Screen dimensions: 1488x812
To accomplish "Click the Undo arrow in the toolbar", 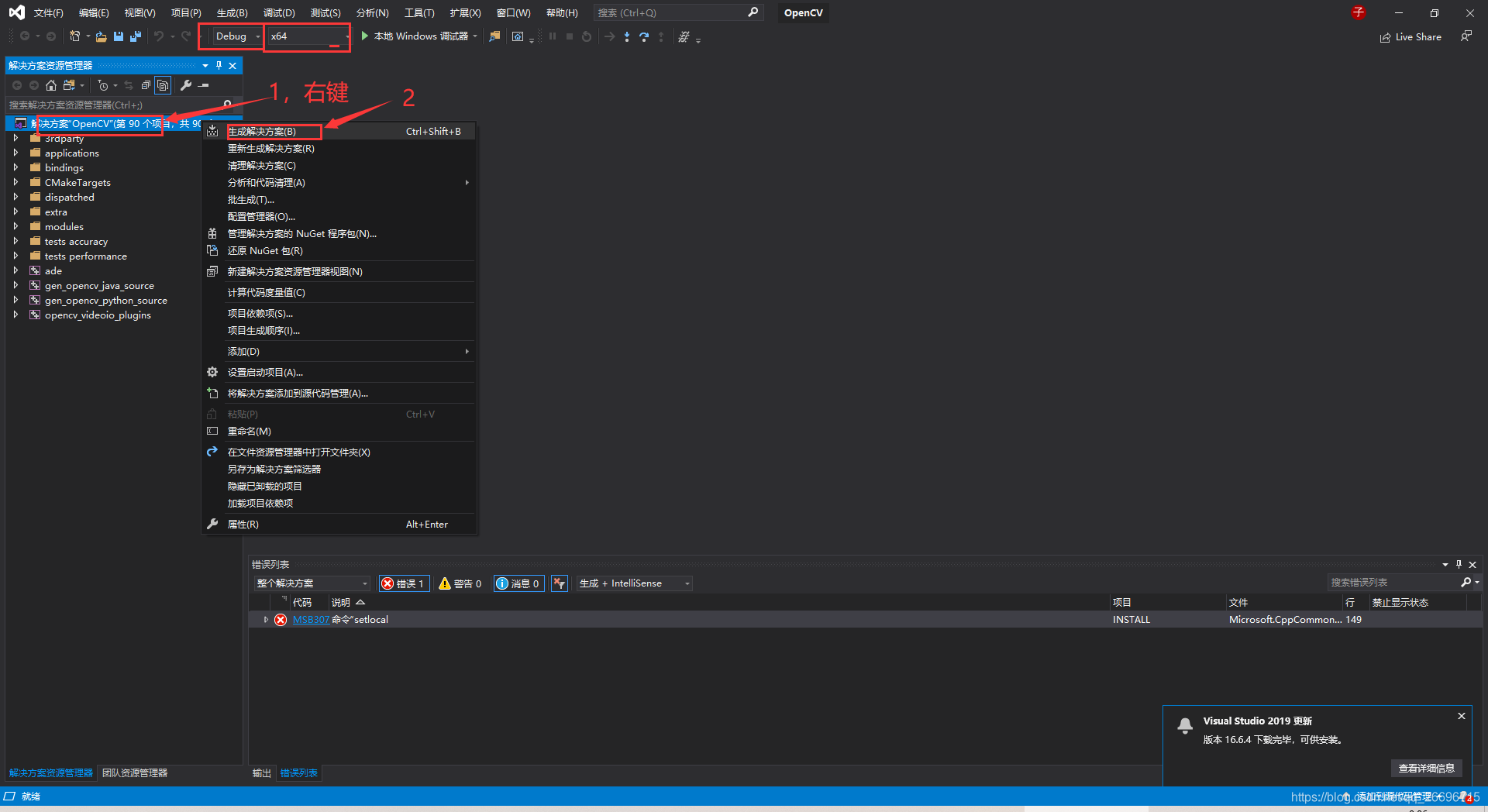I will tap(159, 36).
